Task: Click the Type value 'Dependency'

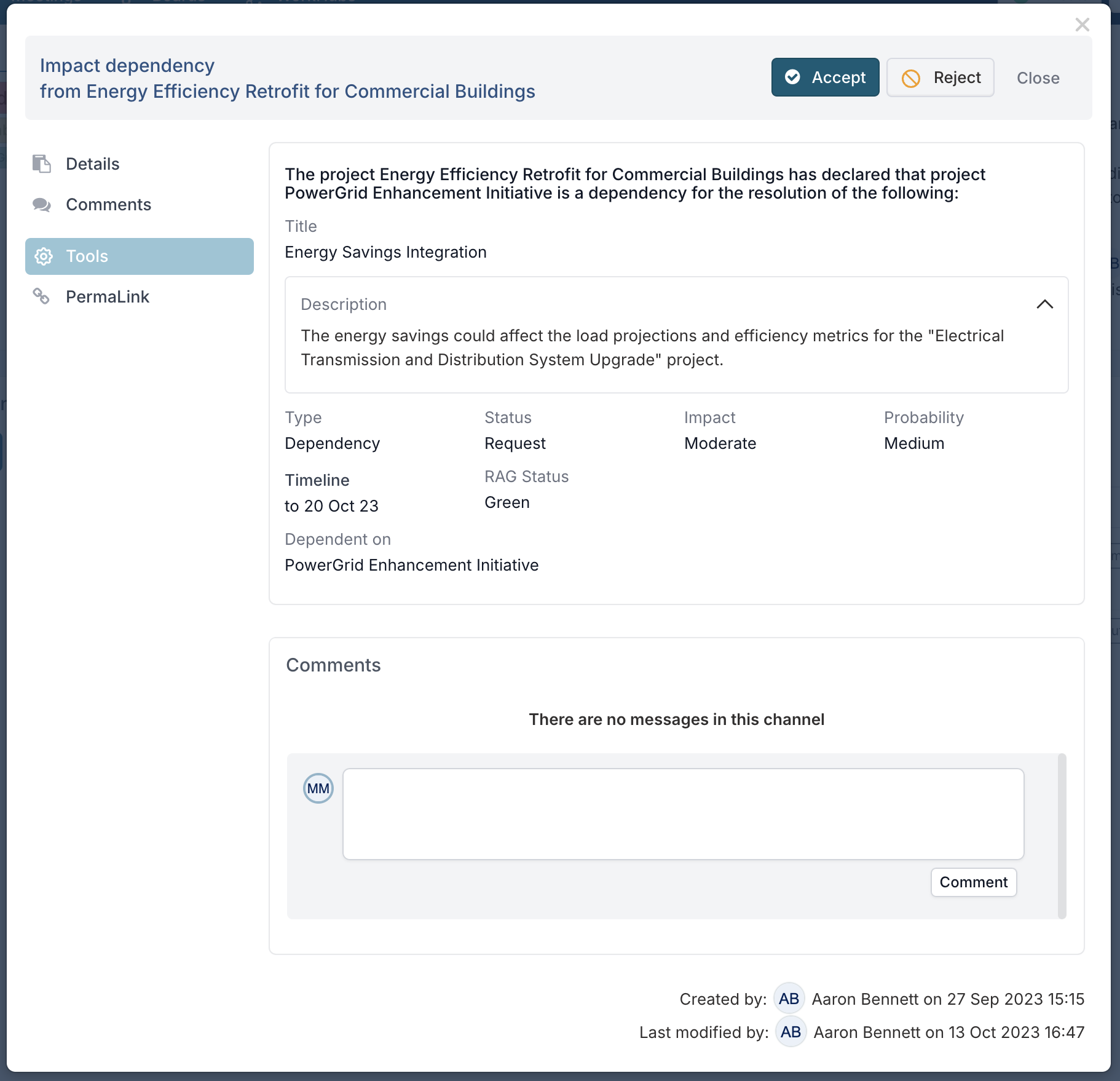Action: tap(332, 443)
